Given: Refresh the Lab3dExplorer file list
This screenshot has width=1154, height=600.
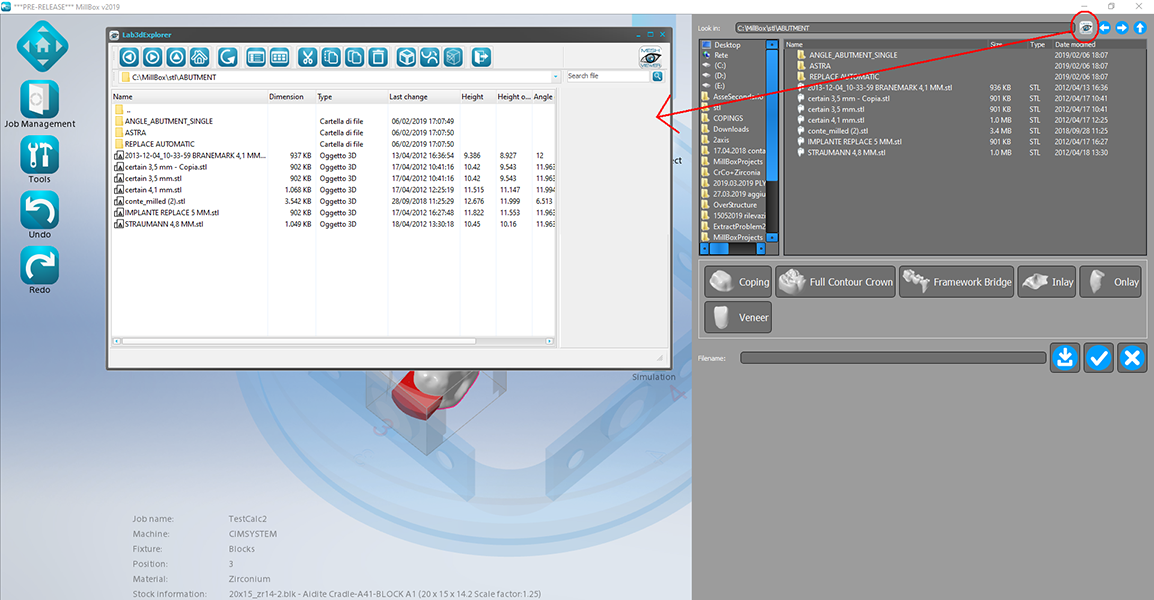Looking at the screenshot, I should pyautogui.click(x=228, y=57).
